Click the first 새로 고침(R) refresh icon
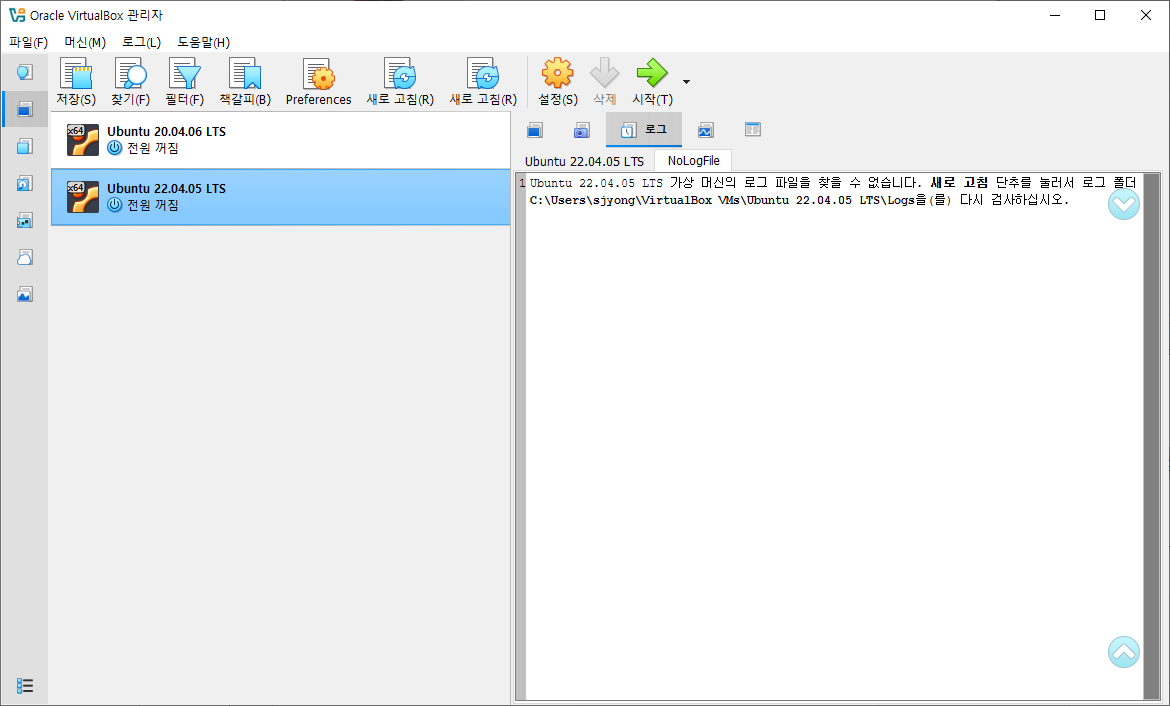The height and width of the screenshot is (706, 1170). [400, 74]
